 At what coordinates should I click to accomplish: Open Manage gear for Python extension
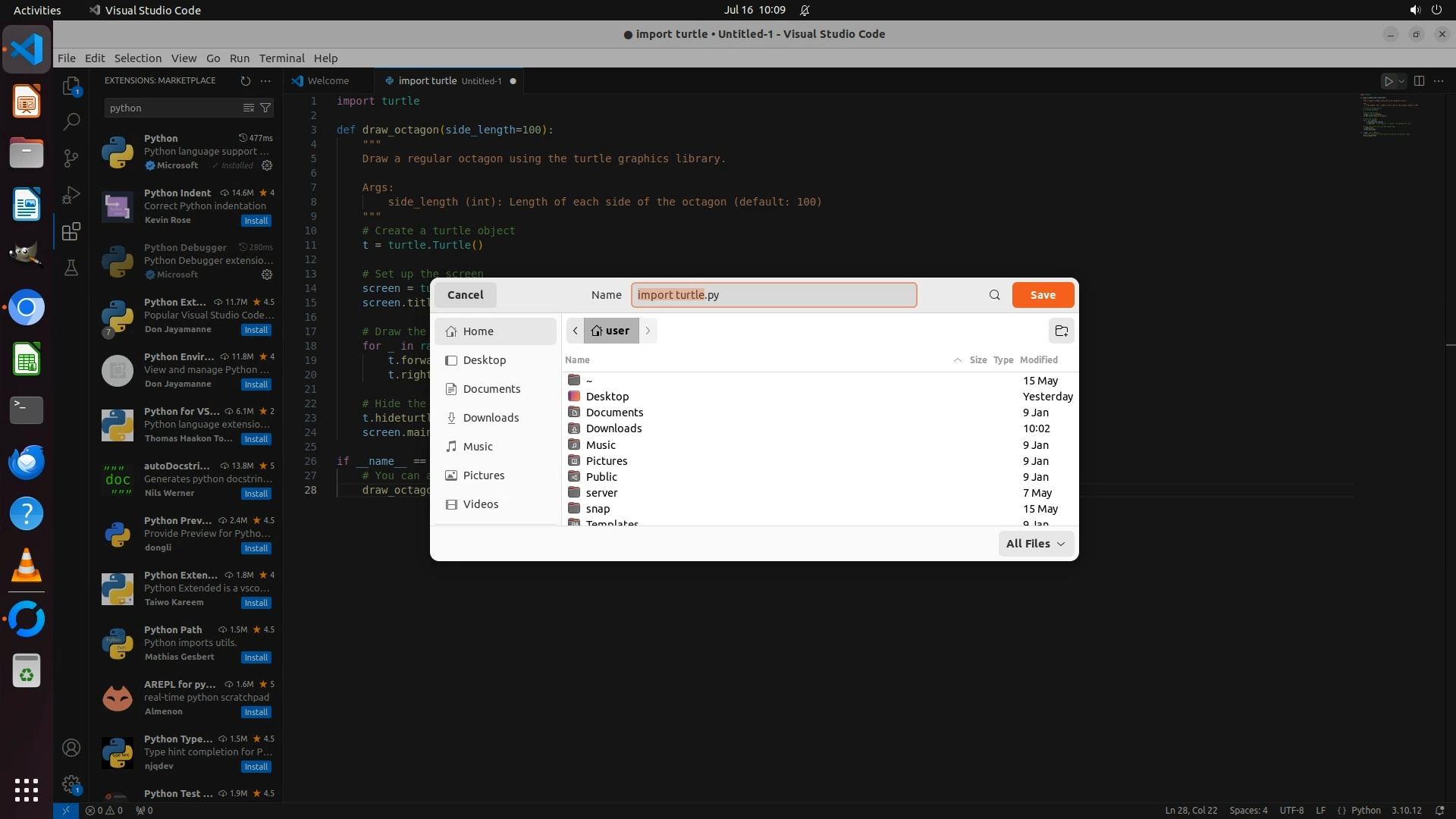[267, 165]
